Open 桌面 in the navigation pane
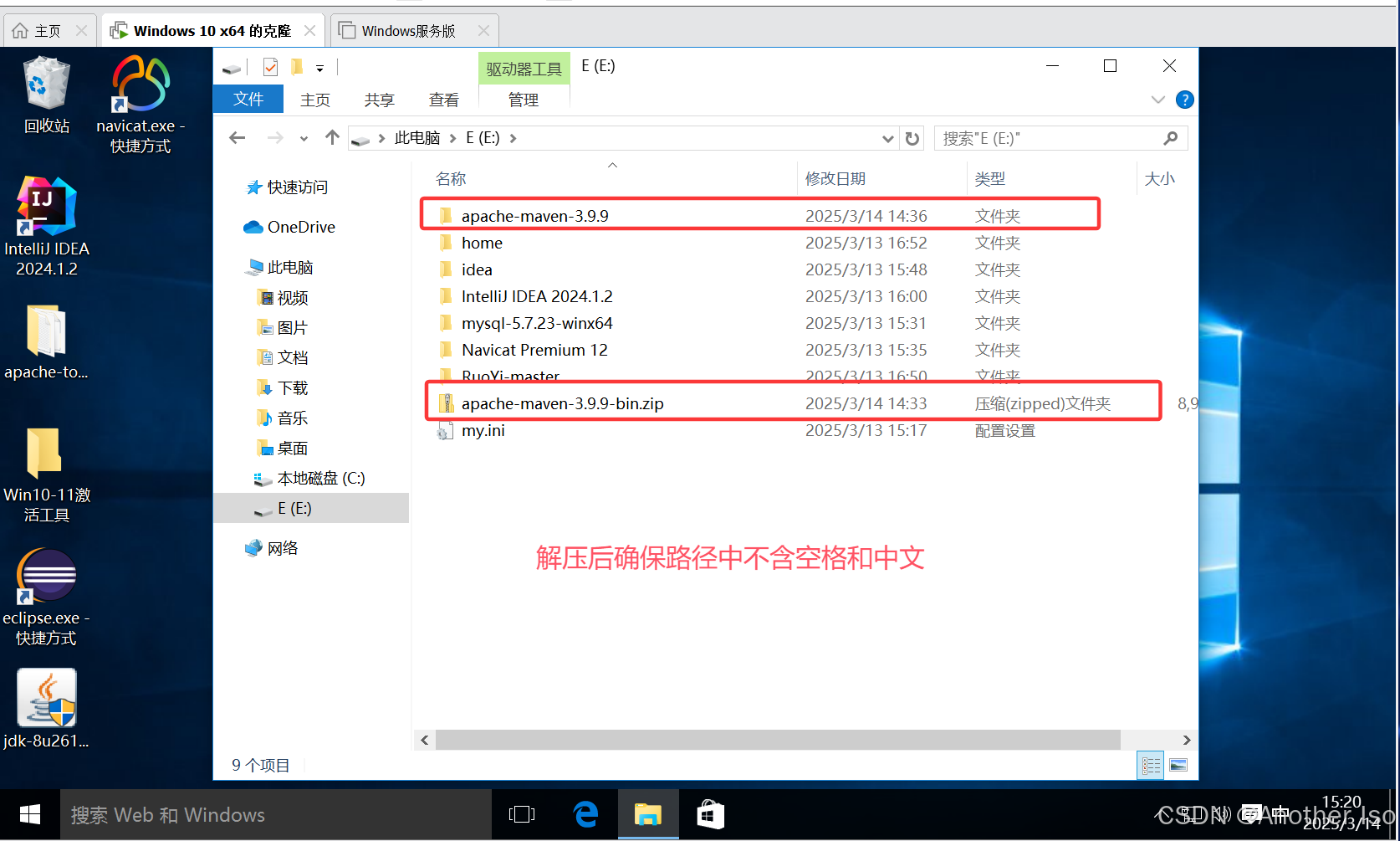The width and height of the screenshot is (1400, 841). pos(283,449)
